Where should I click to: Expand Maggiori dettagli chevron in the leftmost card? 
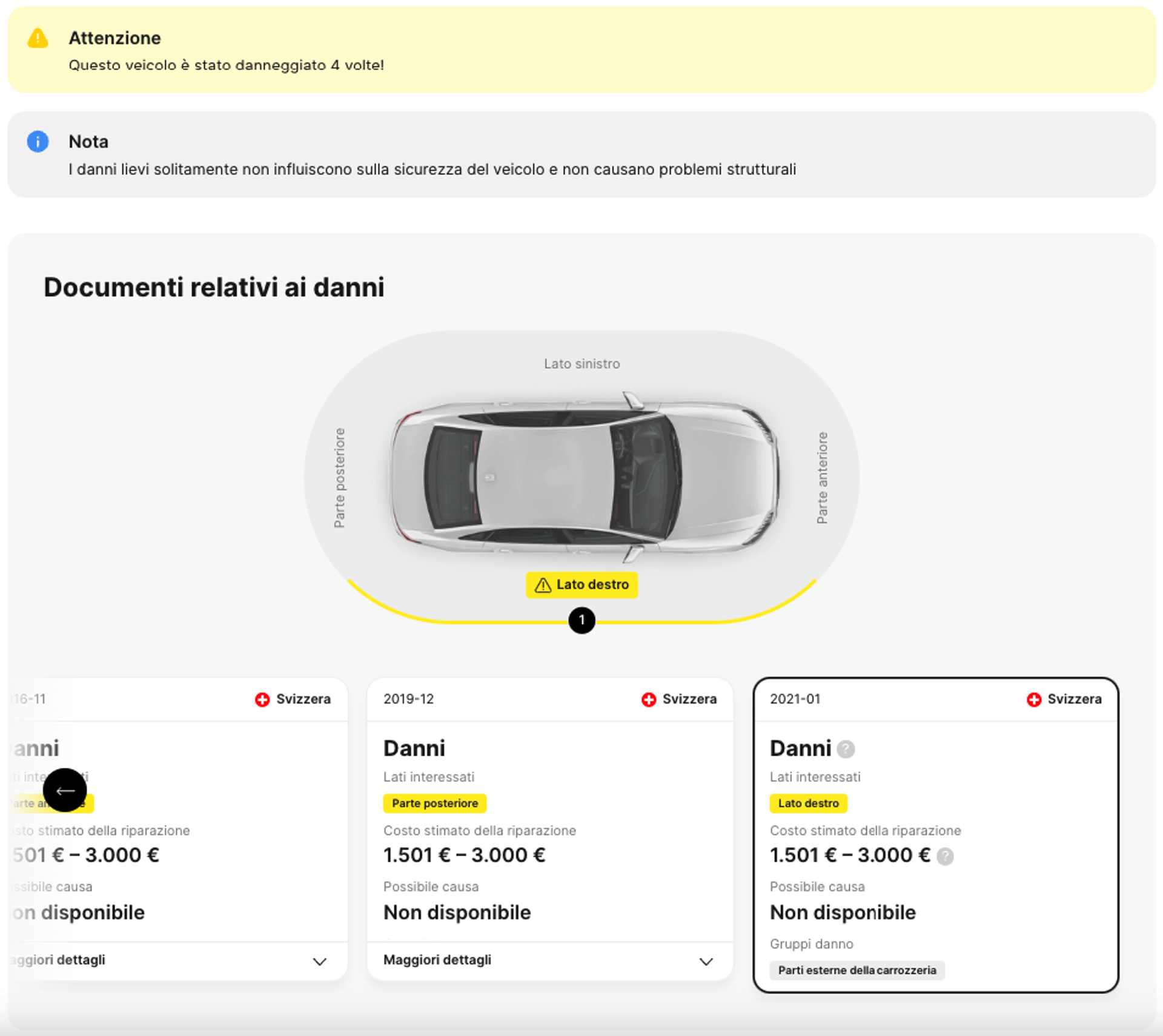point(320,962)
